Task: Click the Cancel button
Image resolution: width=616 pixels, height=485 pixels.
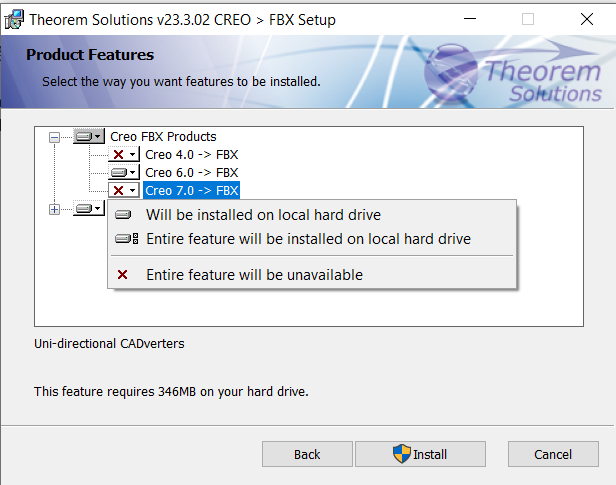Action: (553, 454)
